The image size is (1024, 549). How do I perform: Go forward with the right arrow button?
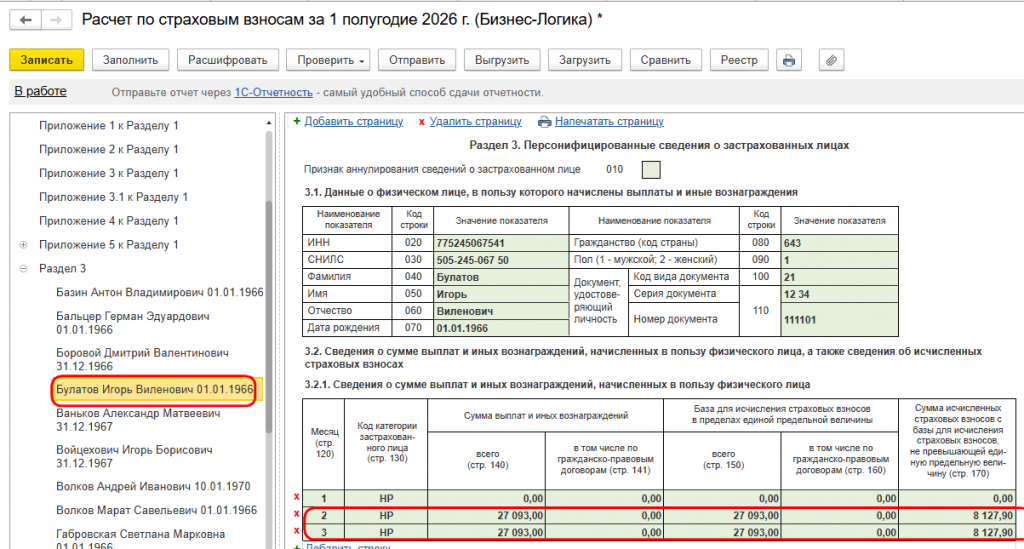[56, 20]
